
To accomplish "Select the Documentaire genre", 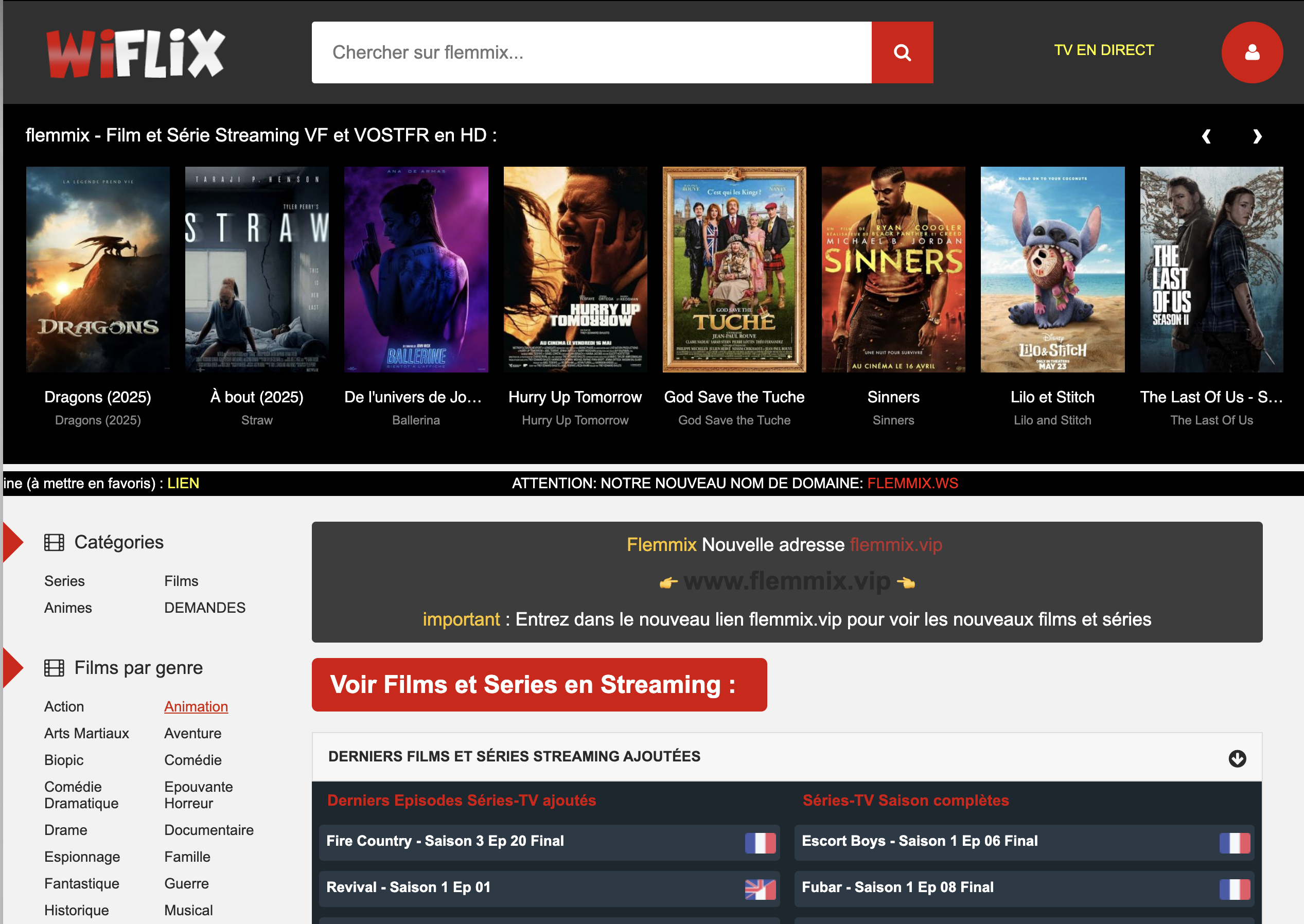I will click(209, 830).
